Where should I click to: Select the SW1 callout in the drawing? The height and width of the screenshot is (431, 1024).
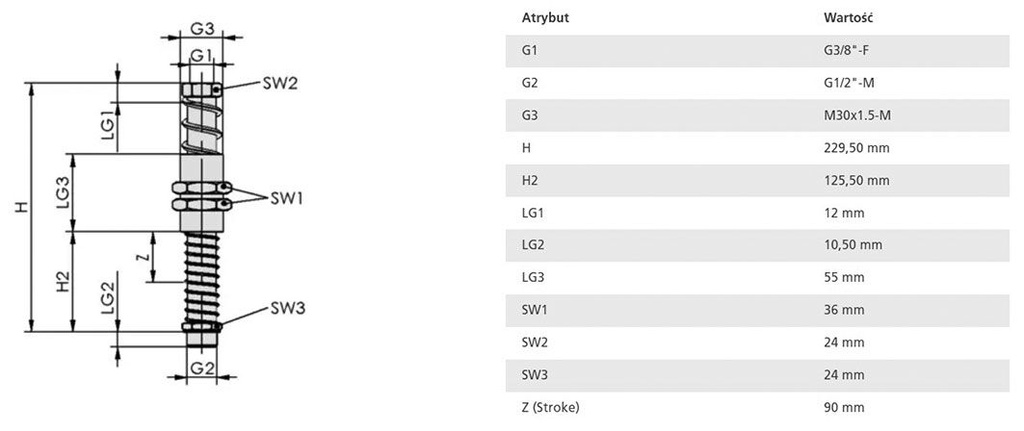point(285,197)
